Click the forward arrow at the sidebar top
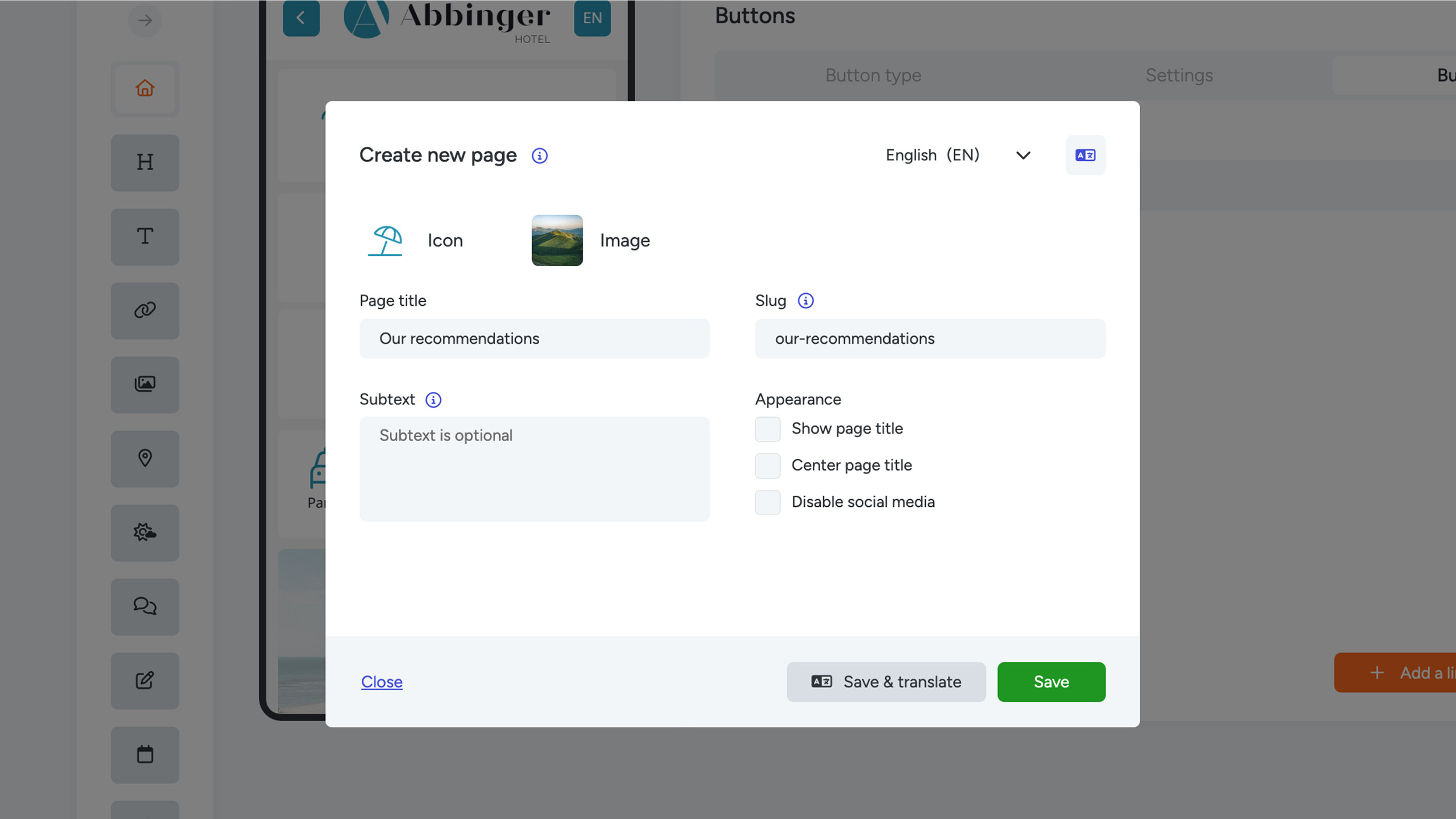This screenshot has height=819, width=1456. [x=145, y=20]
